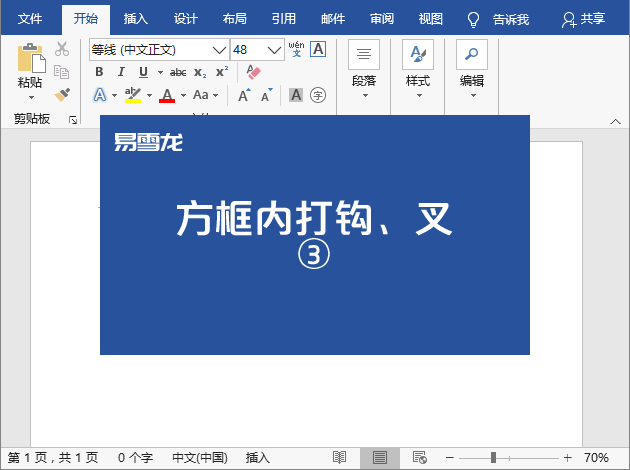Click the zoom in plus button
The image size is (630, 470).
567,458
